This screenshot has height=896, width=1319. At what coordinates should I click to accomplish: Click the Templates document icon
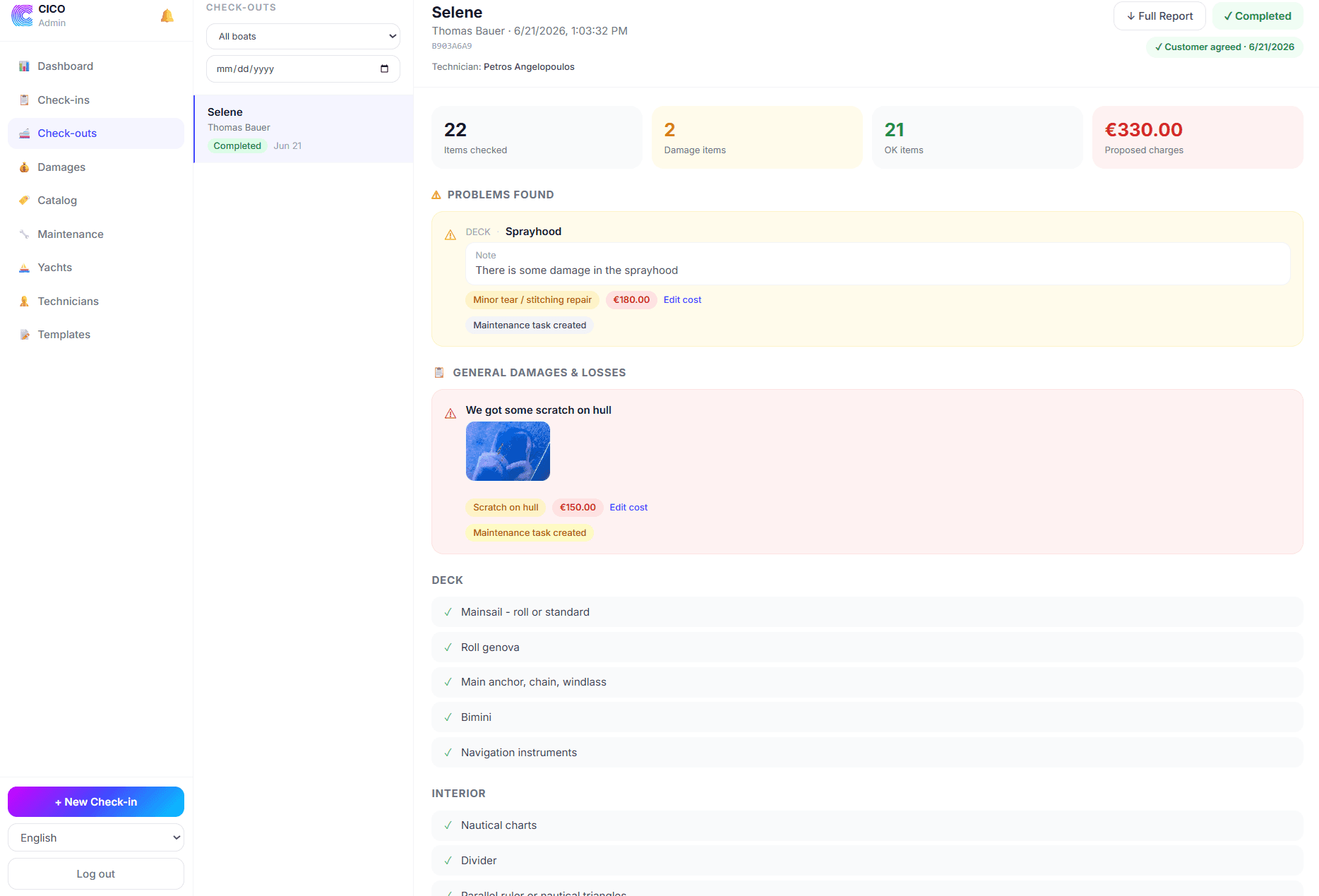point(24,335)
